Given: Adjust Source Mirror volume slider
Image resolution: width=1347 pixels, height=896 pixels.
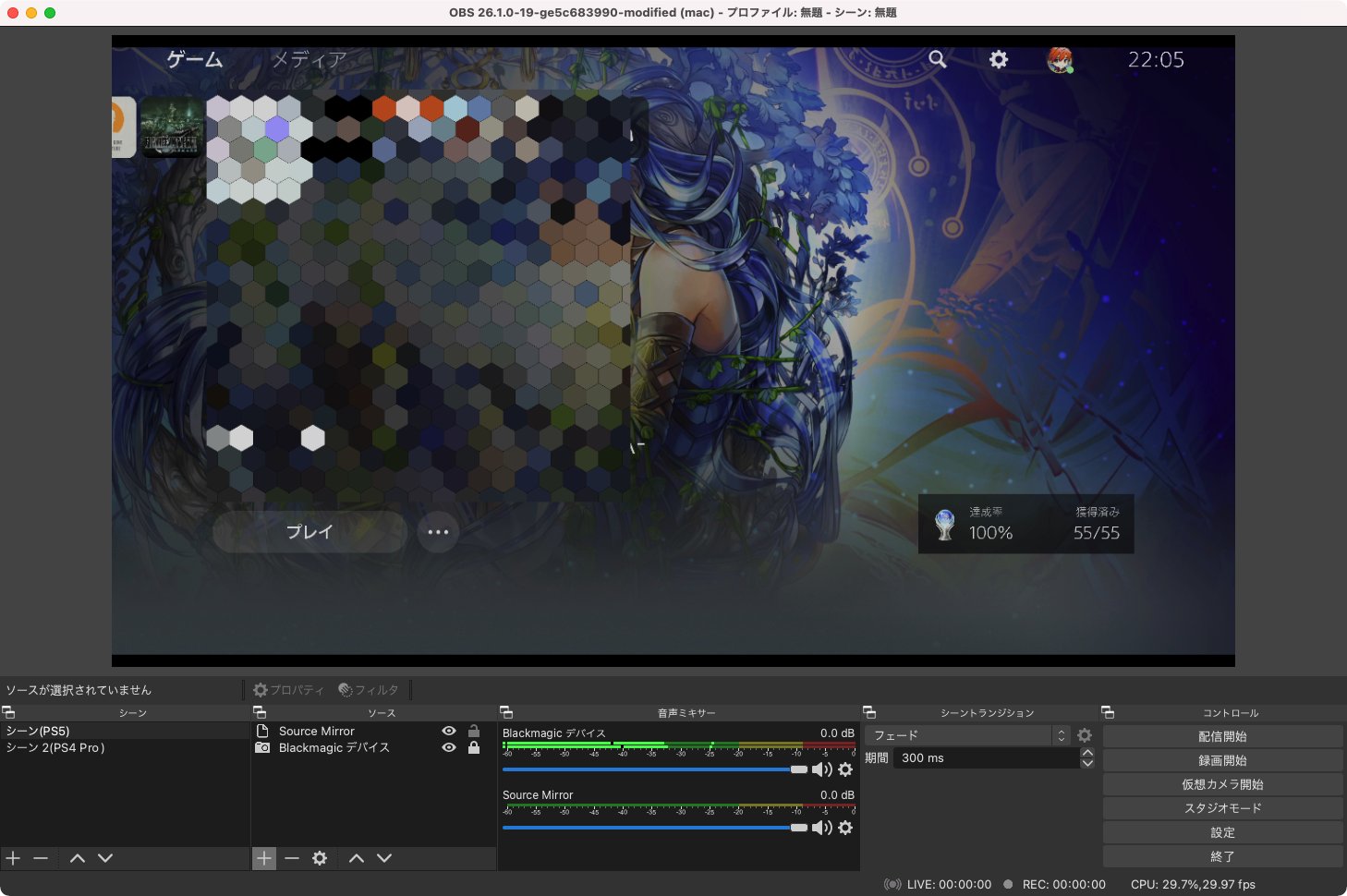Looking at the screenshot, I should tap(655, 828).
